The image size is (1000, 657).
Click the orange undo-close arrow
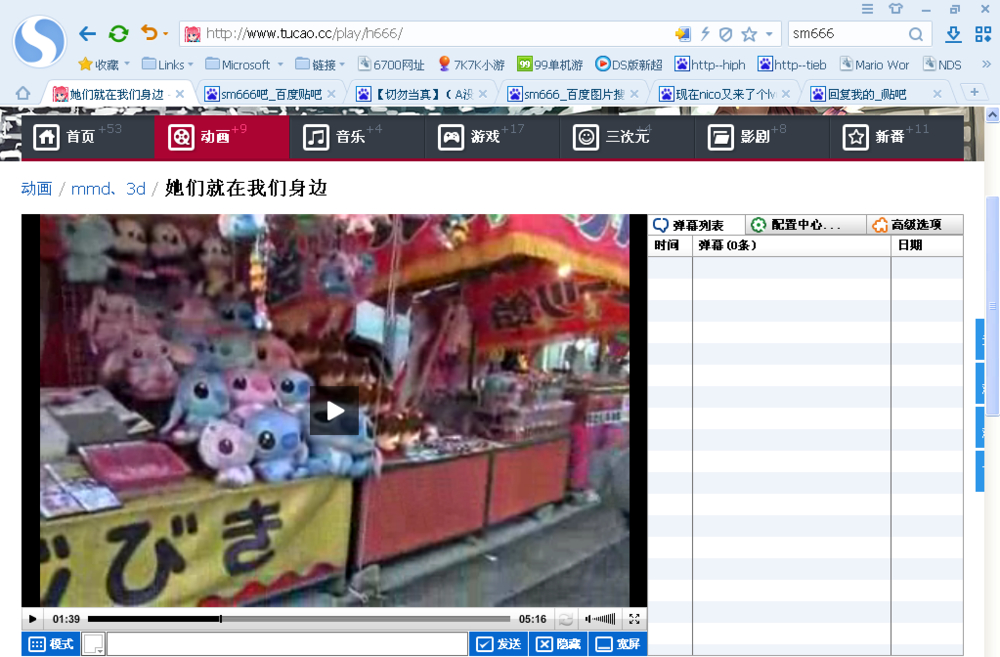(149, 33)
